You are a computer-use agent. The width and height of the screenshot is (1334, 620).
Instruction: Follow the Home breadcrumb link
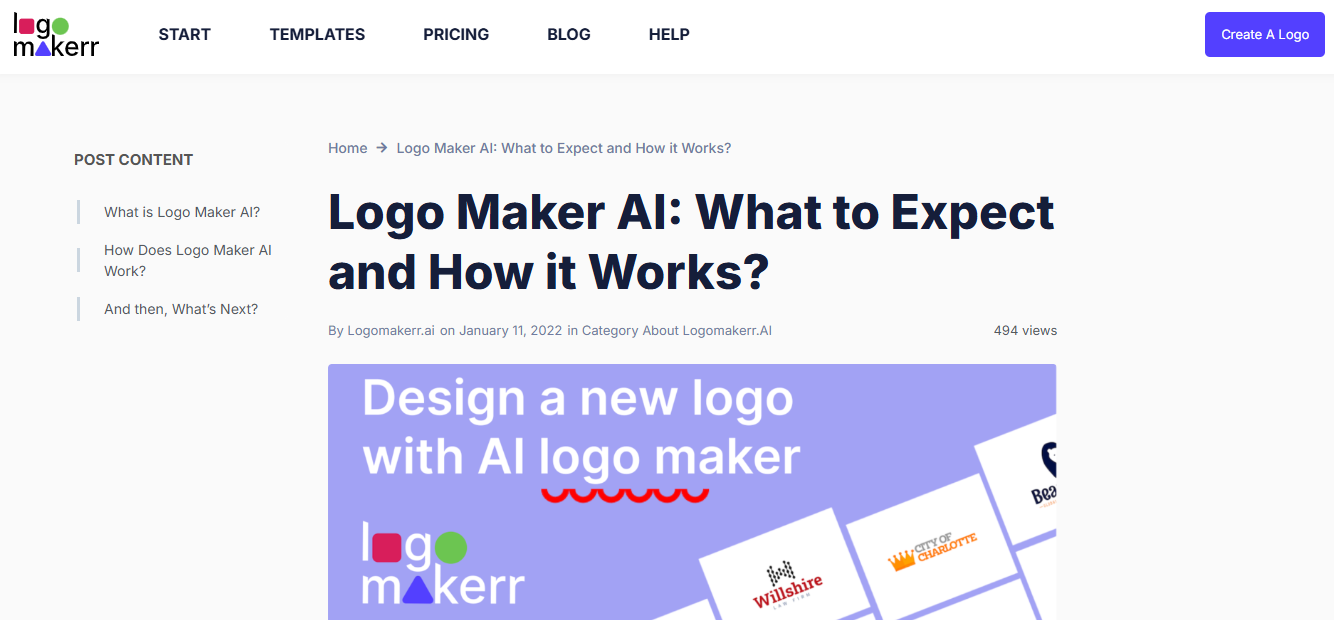(348, 148)
